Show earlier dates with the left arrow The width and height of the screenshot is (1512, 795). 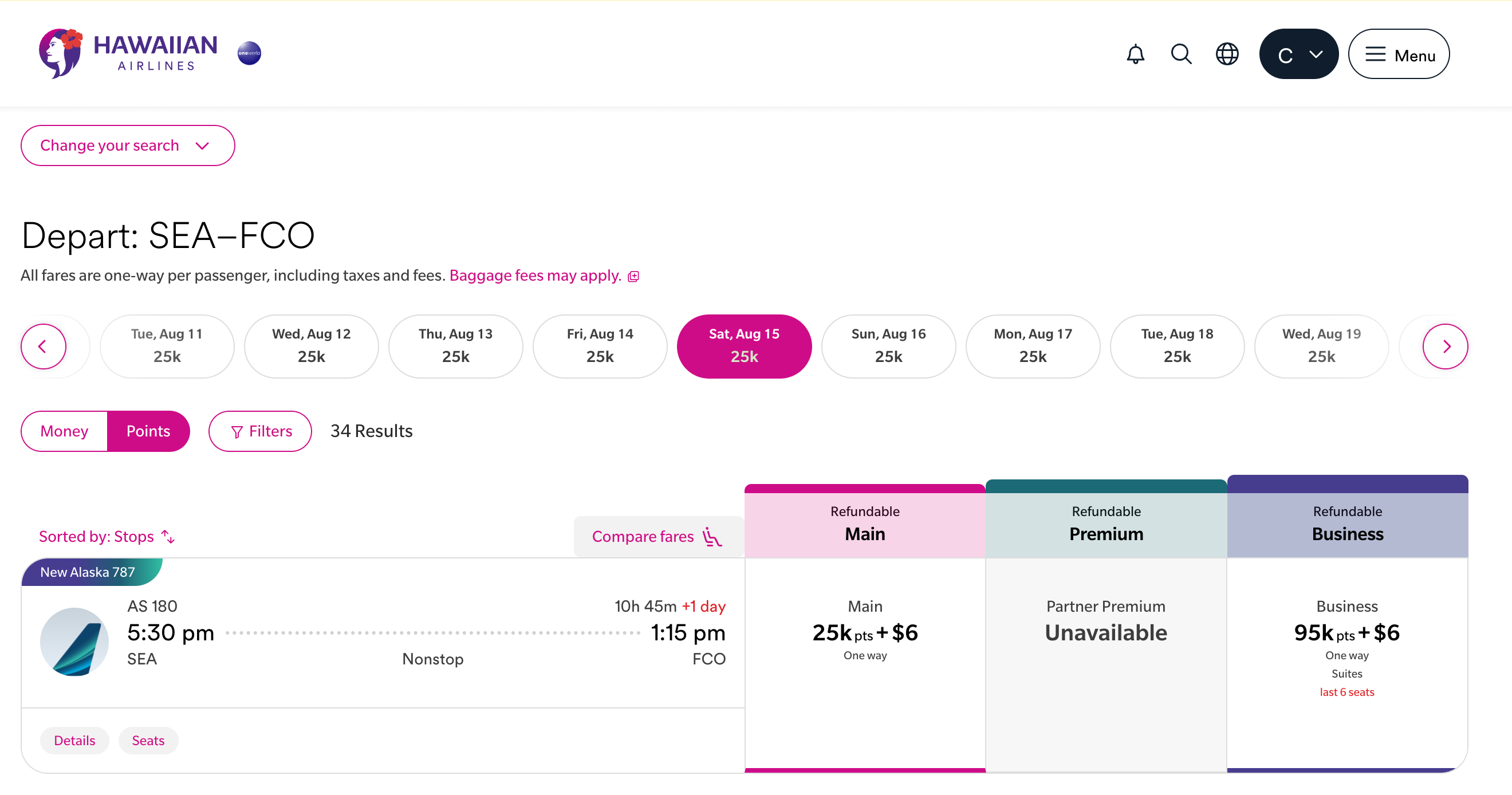coord(43,347)
